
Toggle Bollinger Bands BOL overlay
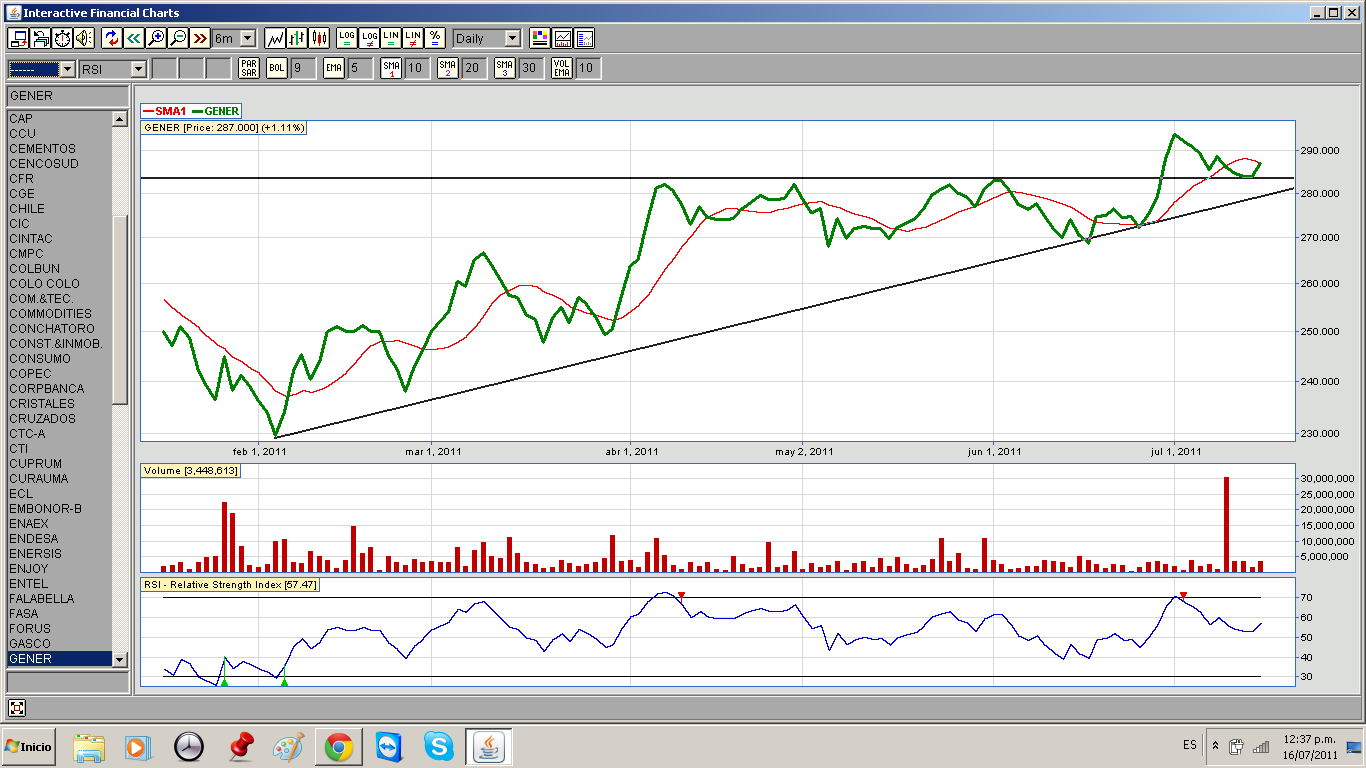click(276, 68)
